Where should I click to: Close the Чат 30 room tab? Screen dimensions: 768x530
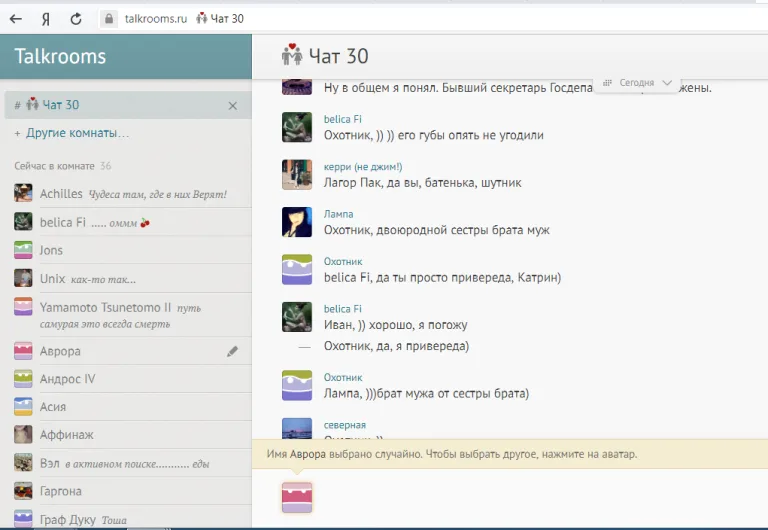tap(233, 106)
